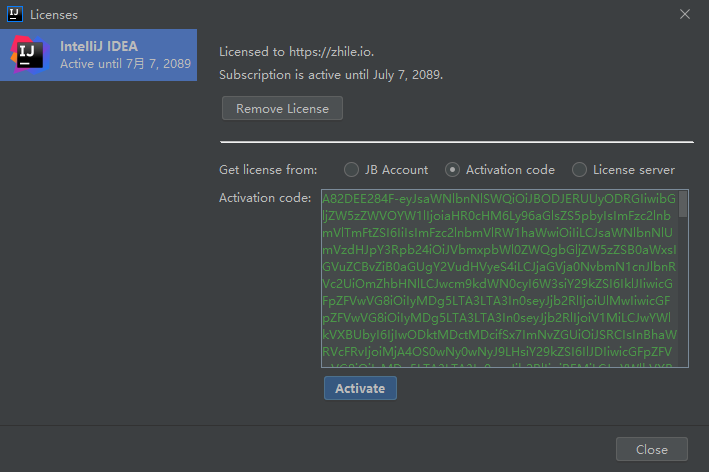Click the Activate button
The height and width of the screenshot is (472, 709).
(360, 388)
